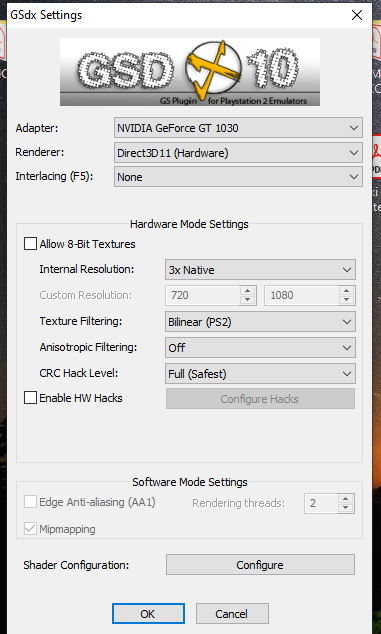
Task: Expand the Texture Filtering dropdown
Action: point(260,322)
